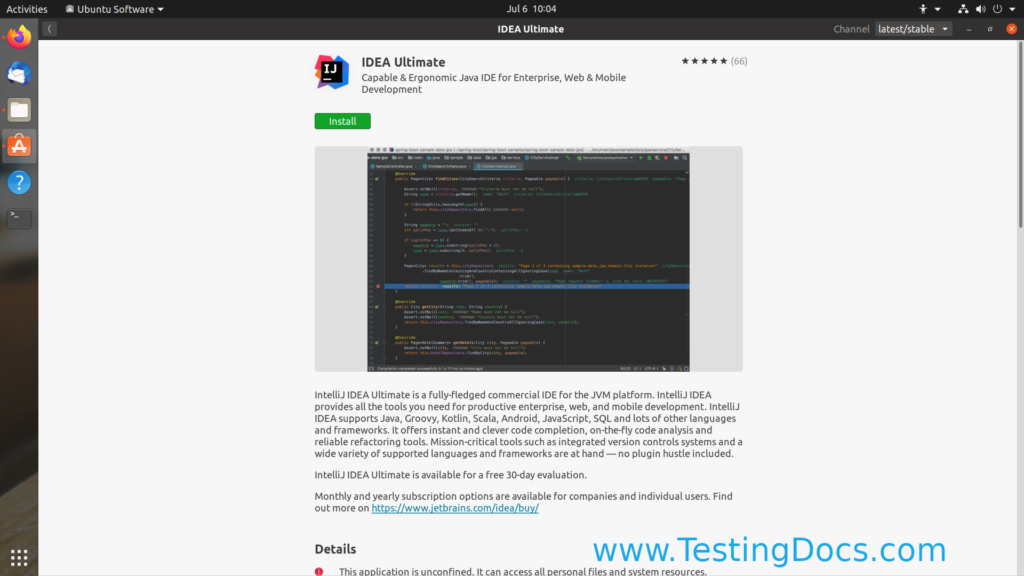
Task: Click the five-star rating next to (66)
Action: 700,60
